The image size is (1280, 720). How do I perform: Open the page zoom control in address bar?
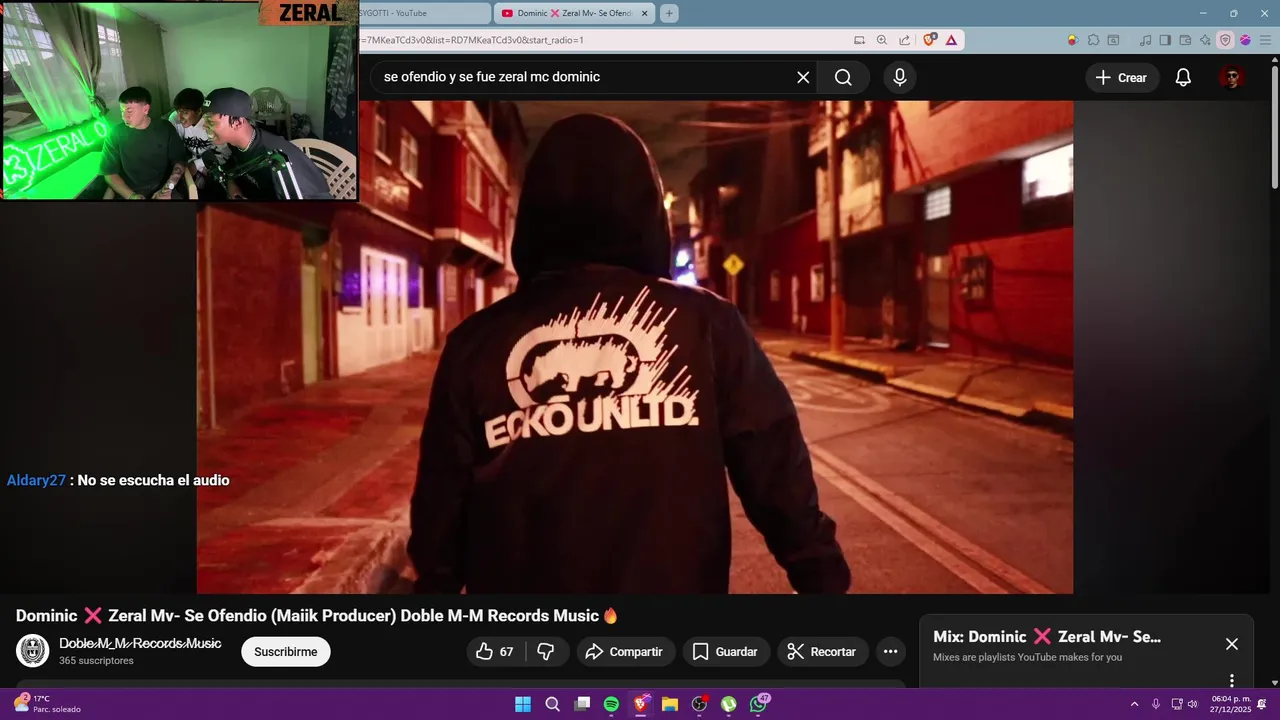pyautogui.click(x=882, y=40)
